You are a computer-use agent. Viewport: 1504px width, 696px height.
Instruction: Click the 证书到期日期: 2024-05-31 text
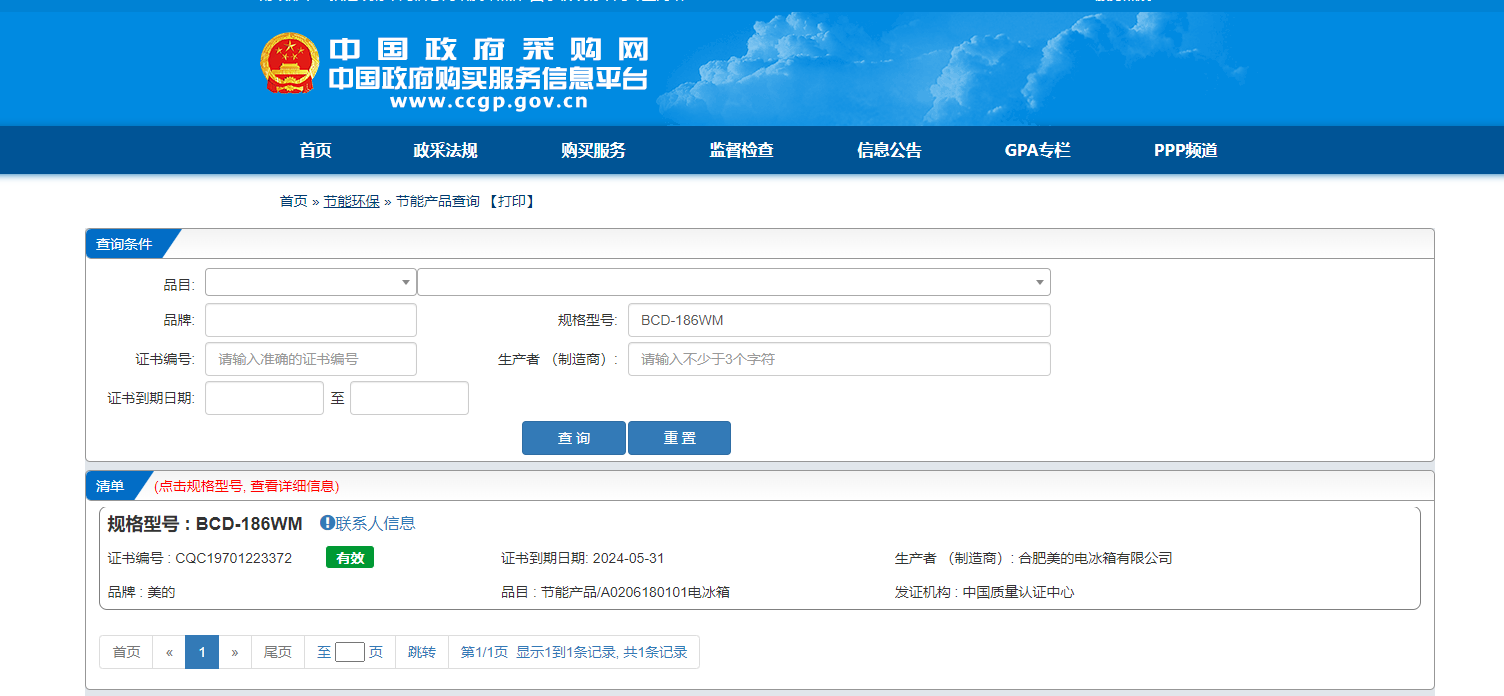click(x=583, y=558)
